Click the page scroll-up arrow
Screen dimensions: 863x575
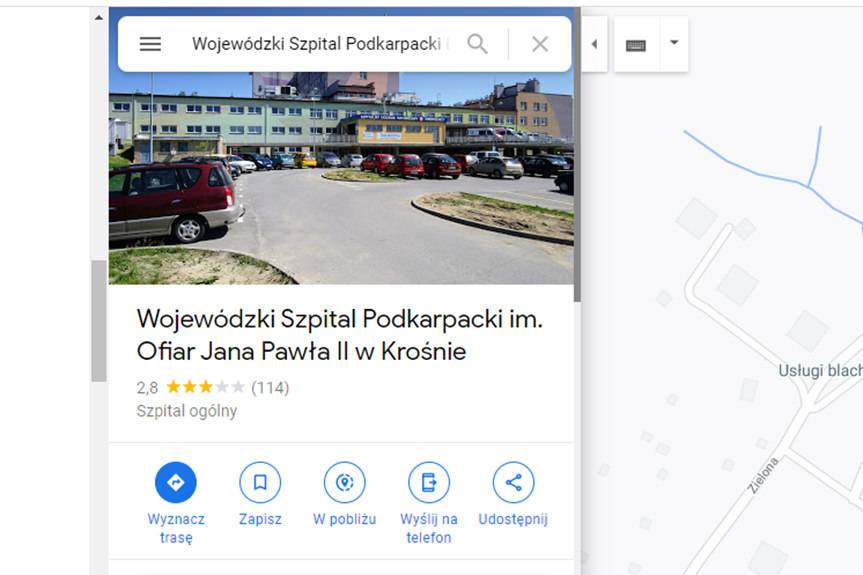tap(99, 18)
